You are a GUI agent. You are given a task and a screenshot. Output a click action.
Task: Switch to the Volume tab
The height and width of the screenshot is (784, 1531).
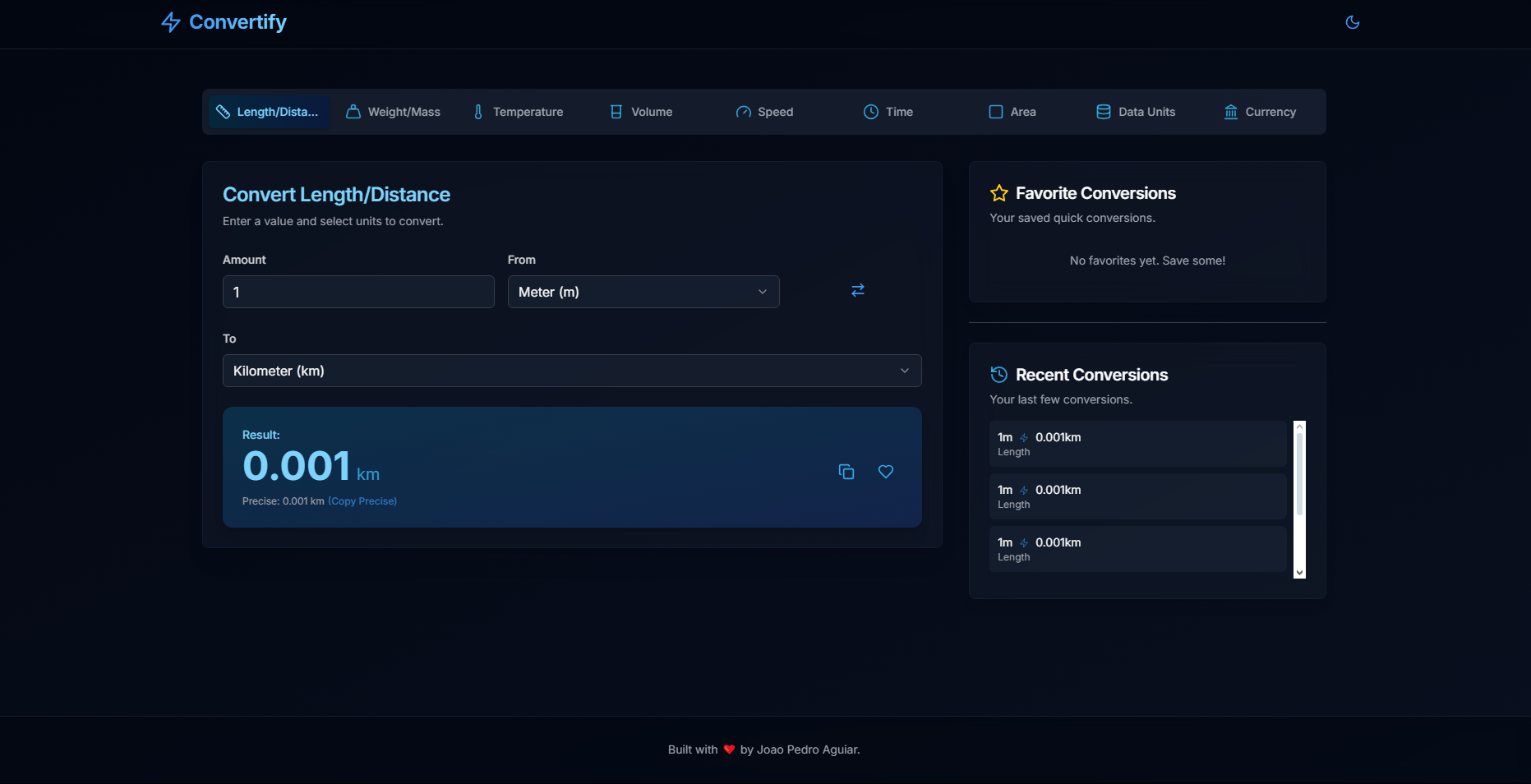641,112
